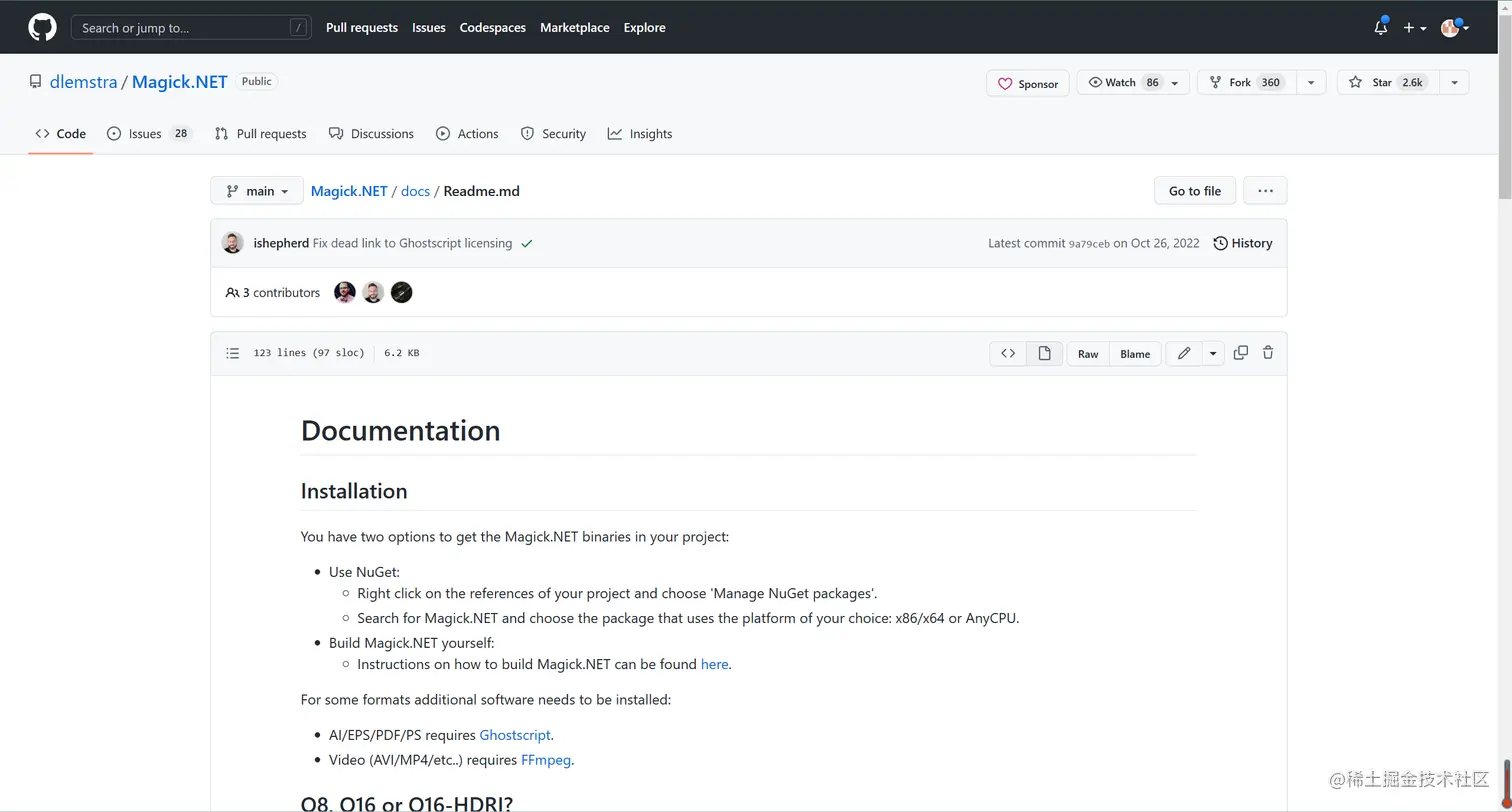Image resolution: width=1512 pixels, height=812 pixels.
Task: Open Marketplace in top navigation
Action: tap(575, 28)
